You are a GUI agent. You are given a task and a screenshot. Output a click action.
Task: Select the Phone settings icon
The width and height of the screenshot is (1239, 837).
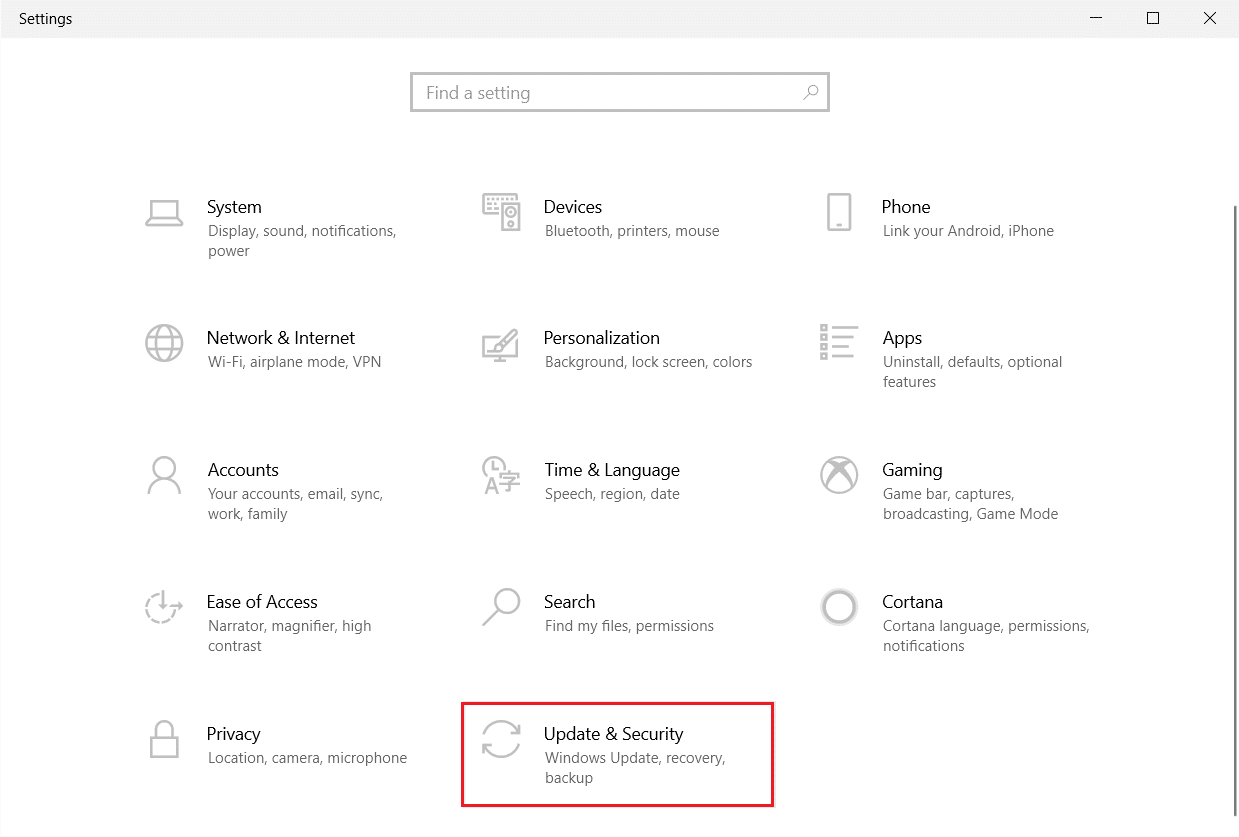coord(839,212)
